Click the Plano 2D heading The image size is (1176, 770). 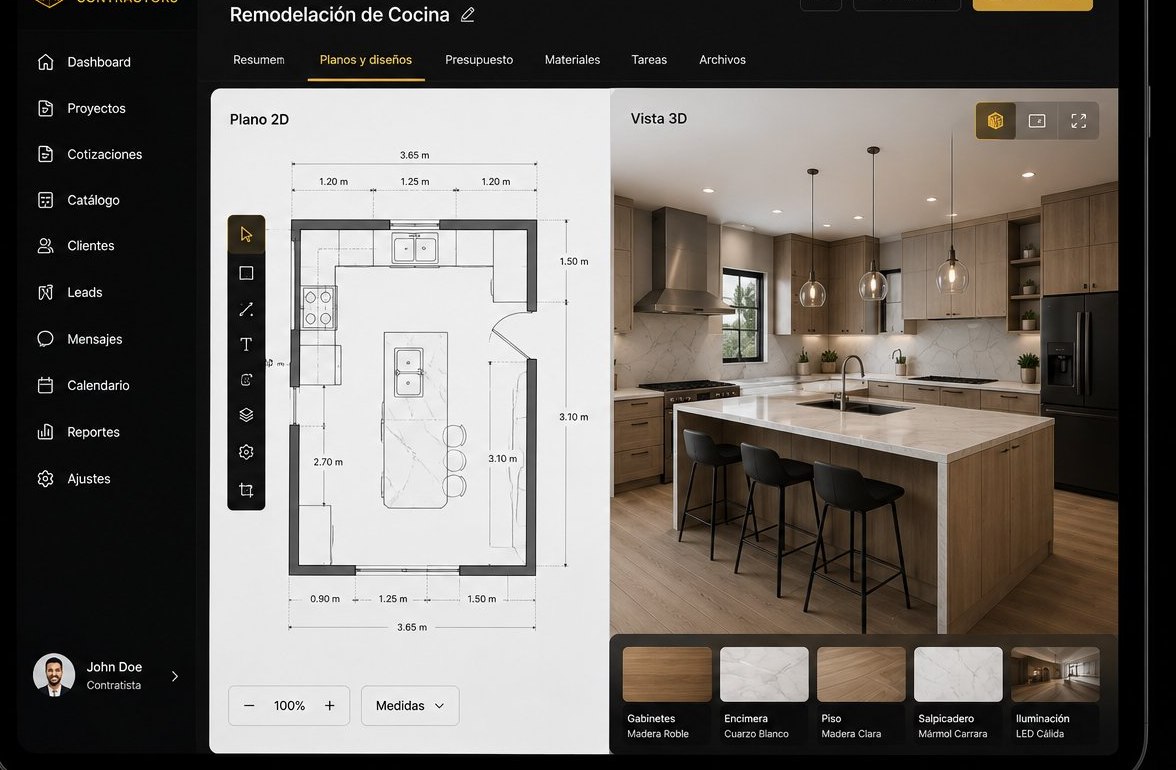pos(260,119)
